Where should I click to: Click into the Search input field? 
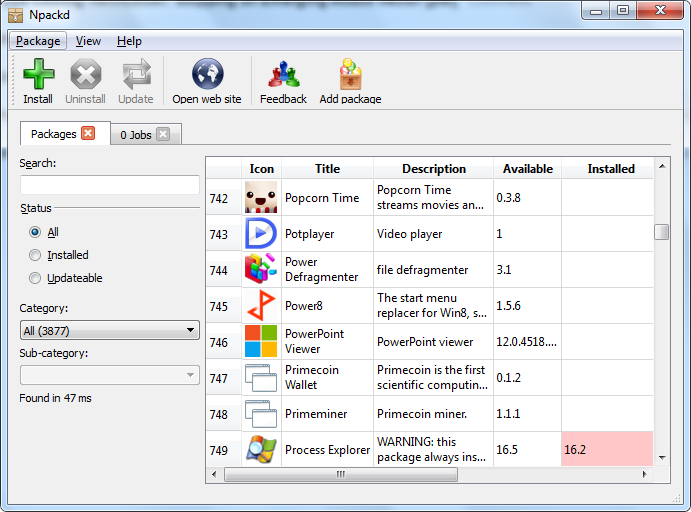110,185
